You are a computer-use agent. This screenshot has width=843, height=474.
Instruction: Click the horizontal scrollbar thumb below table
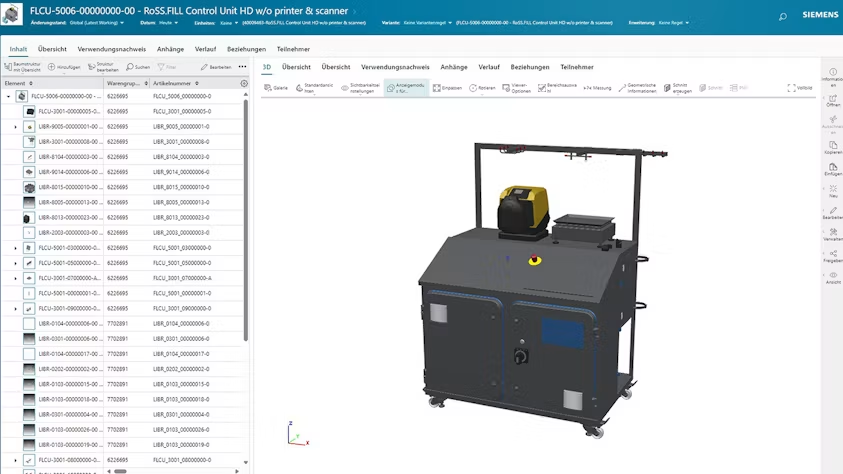click(120, 471)
